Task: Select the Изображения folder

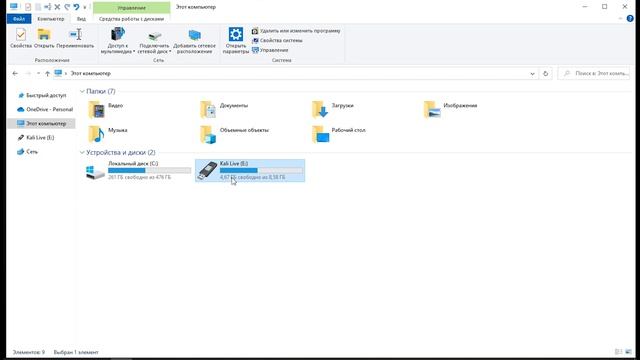Action: [x=451, y=109]
